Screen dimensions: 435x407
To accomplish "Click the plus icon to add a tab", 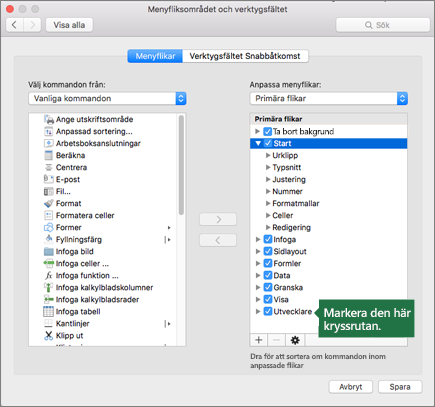I will [259, 340].
